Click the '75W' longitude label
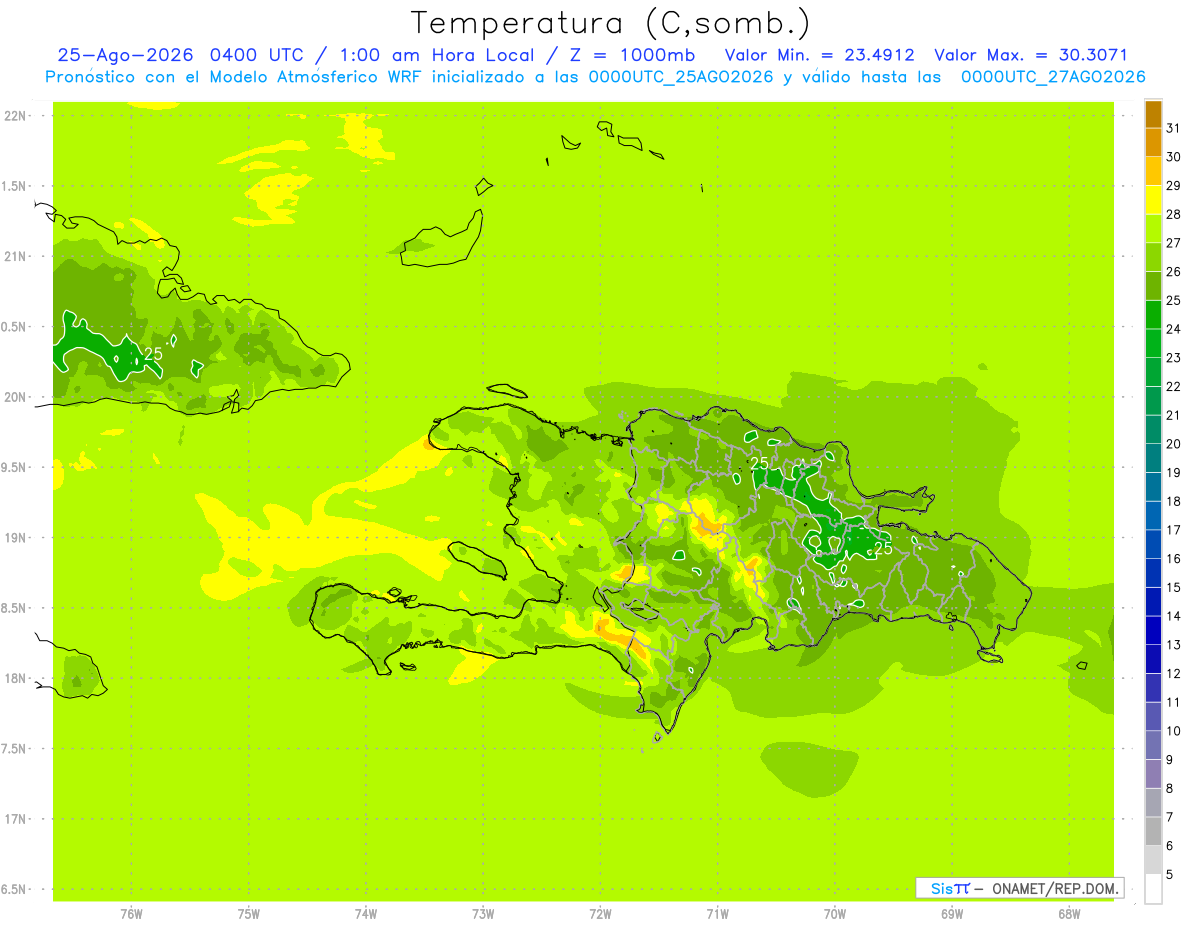 point(248,914)
